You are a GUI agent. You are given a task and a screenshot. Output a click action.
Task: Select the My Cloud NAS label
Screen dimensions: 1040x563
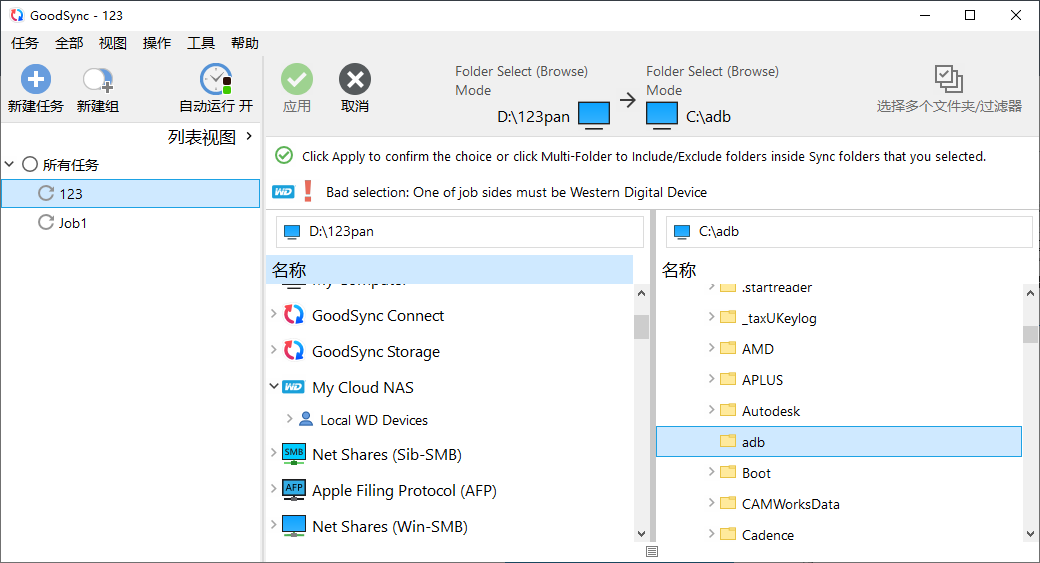click(363, 387)
